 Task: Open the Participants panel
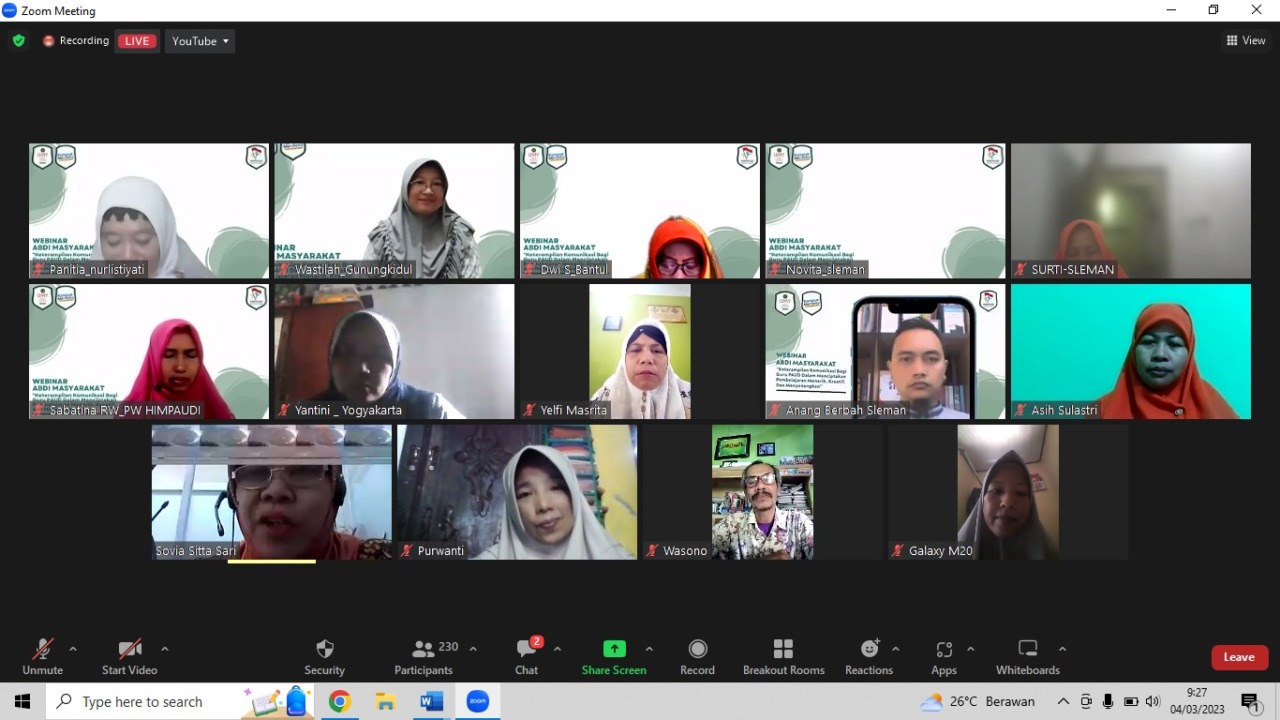coord(423,657)
